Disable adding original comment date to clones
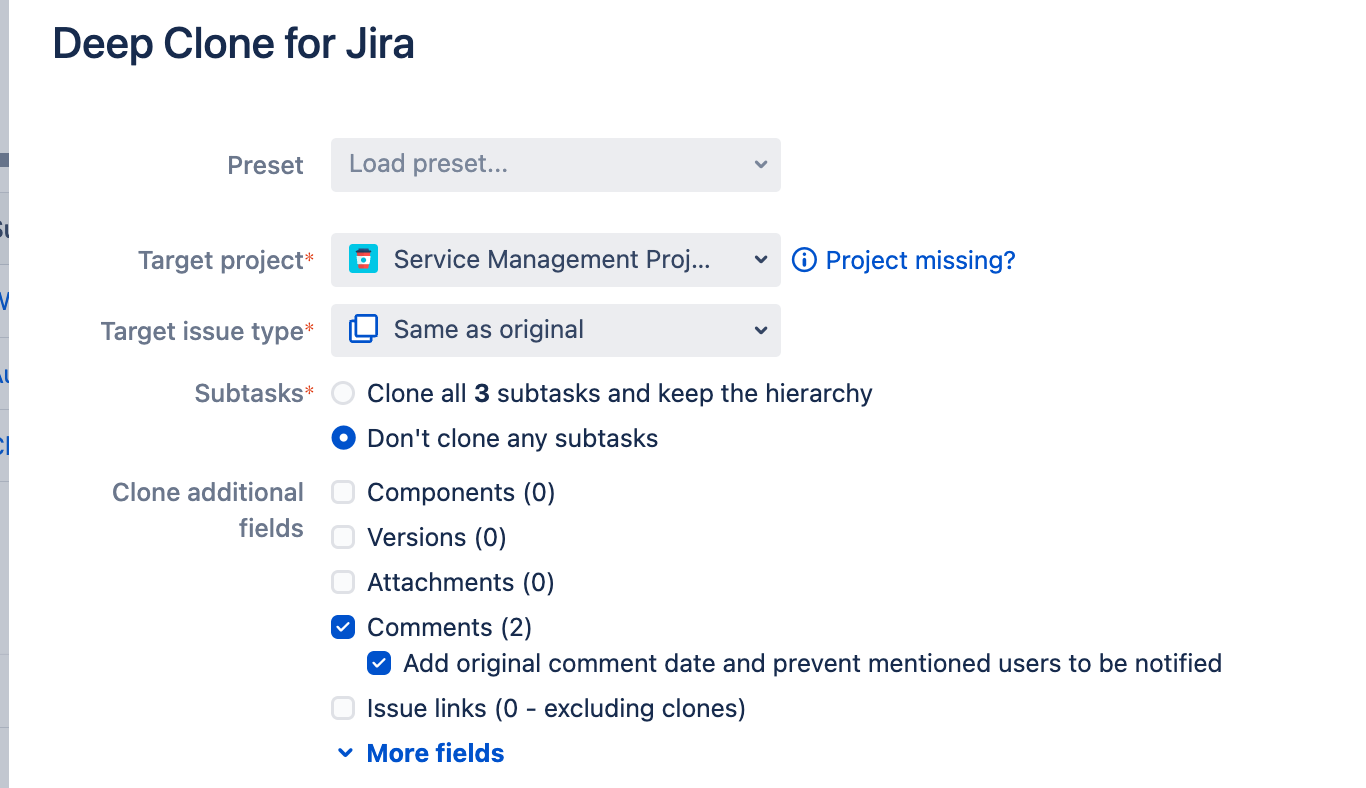This screenshot has height=788, width=1366. tap(378, 663)
